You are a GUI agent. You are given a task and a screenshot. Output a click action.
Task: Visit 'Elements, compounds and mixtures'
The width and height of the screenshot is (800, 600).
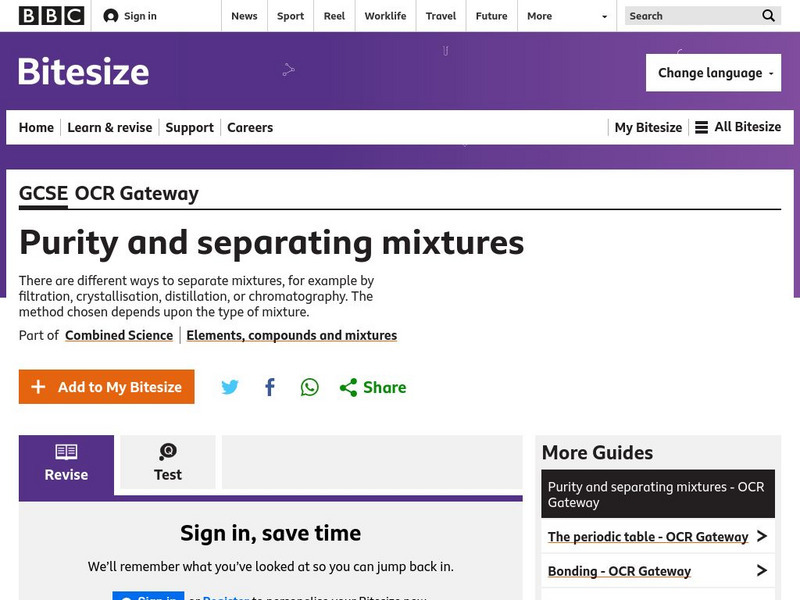[x=290, y=335]
